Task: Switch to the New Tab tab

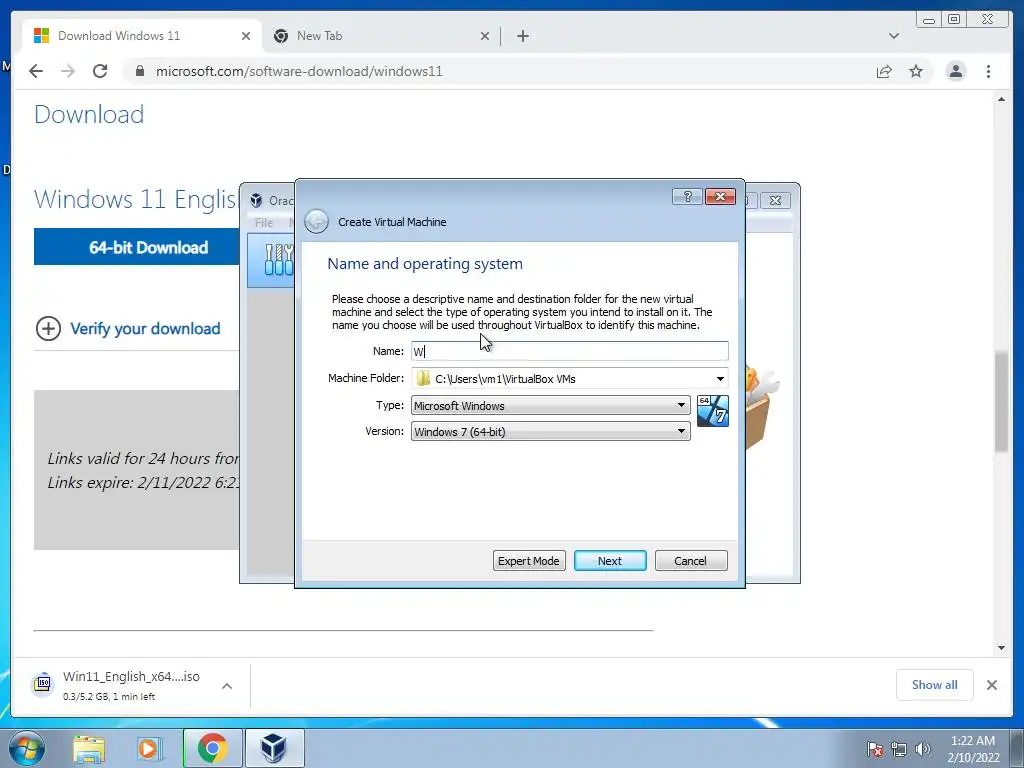Action: (382, 36)
